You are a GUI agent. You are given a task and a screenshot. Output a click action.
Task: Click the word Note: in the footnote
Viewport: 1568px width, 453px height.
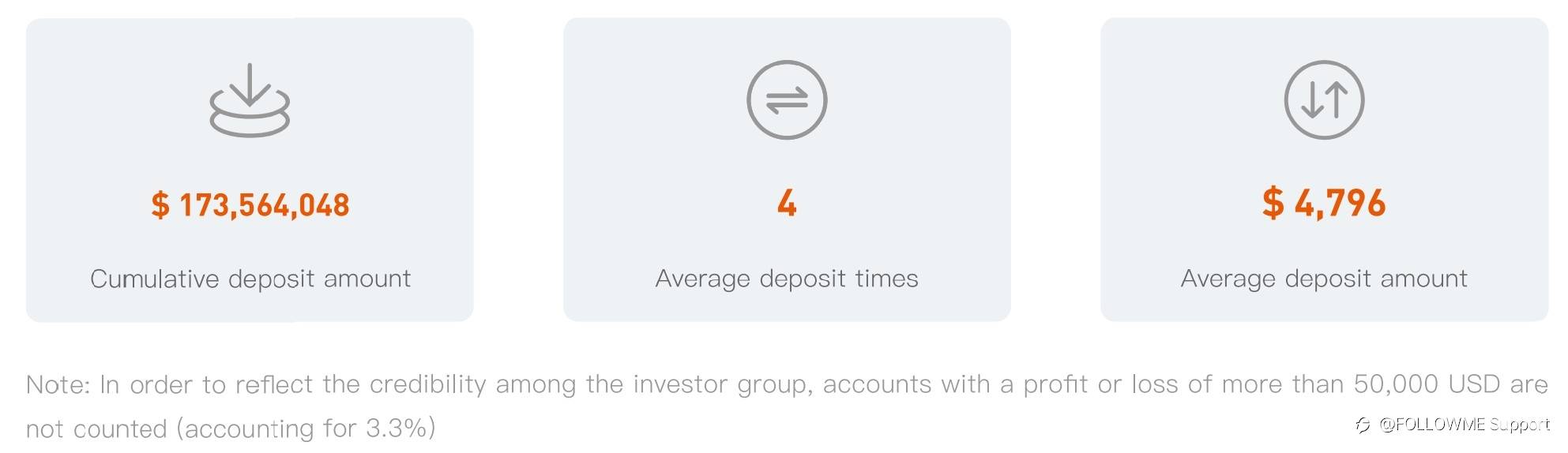(x=58, y=384)
